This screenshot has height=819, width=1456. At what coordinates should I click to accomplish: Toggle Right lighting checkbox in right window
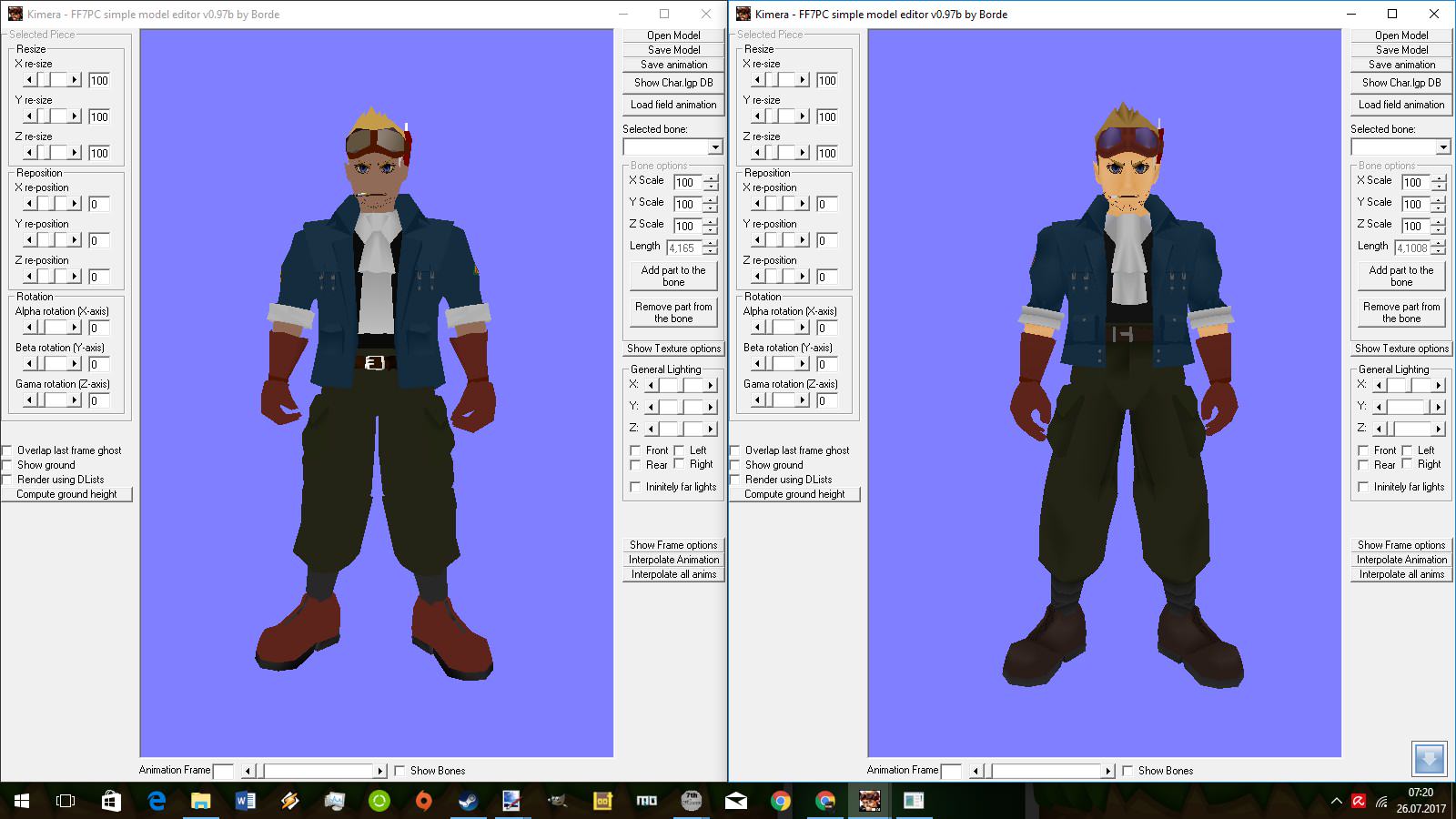pos(1407,464)
